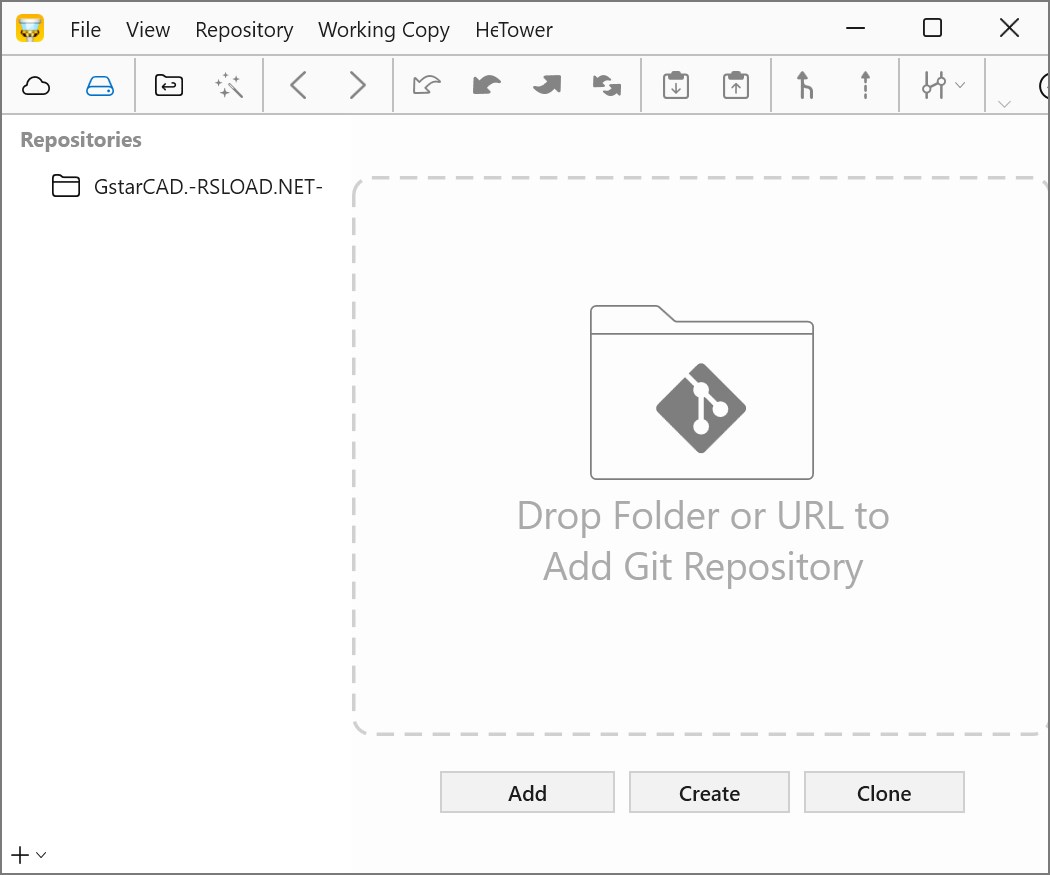Close the Tower window

(x=1009, y=28)
